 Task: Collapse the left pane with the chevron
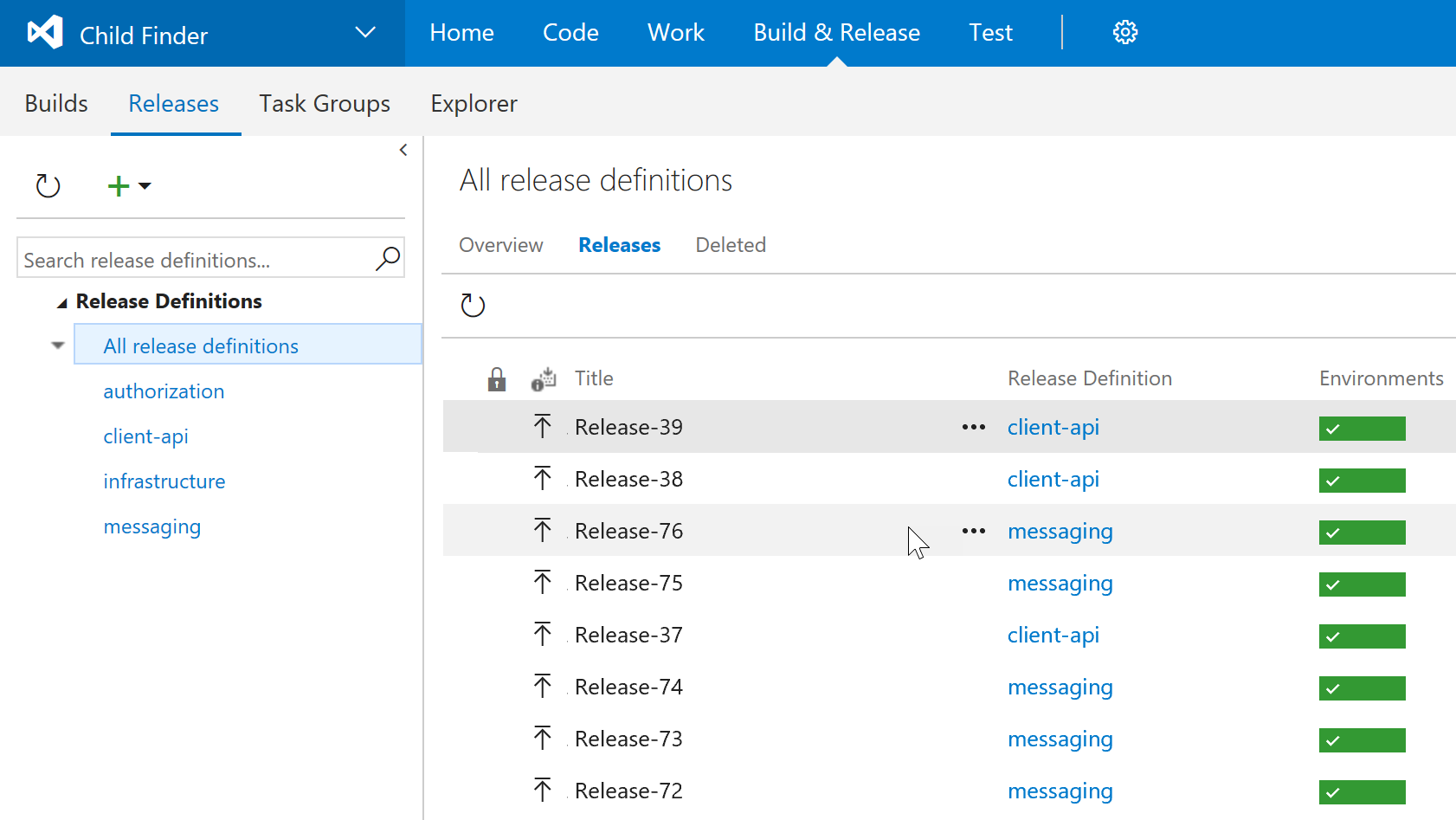click(403, 150)
